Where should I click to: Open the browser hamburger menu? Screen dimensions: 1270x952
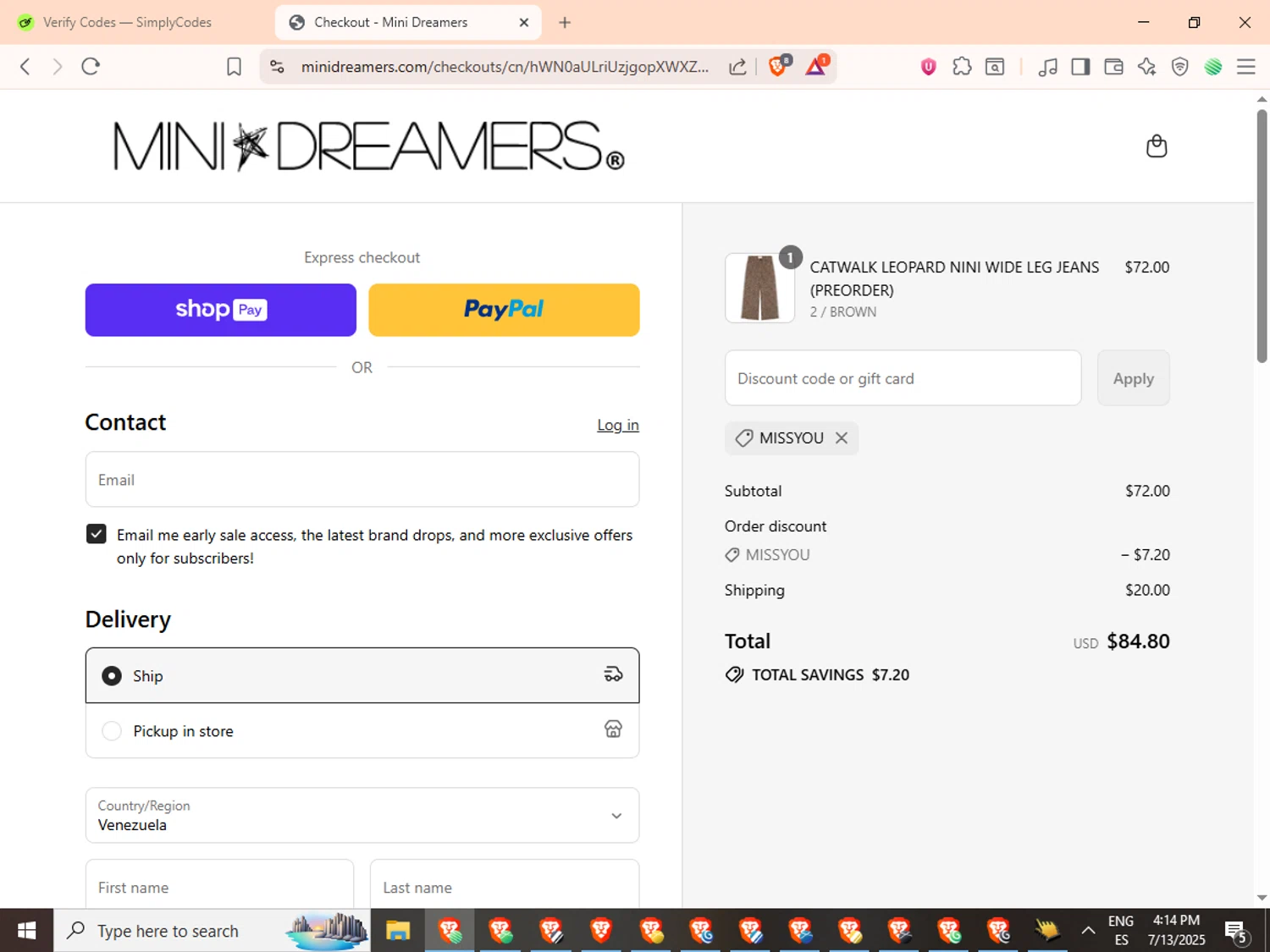point(1245,67)
